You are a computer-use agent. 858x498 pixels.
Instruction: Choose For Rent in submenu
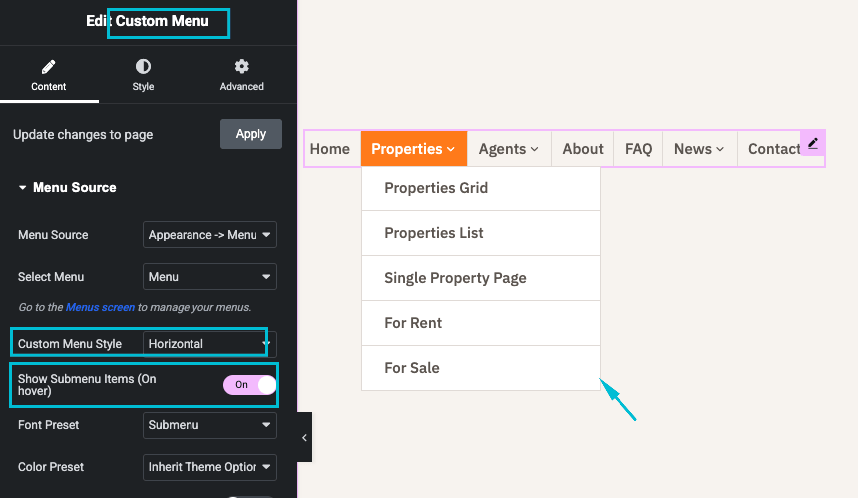[413, 323]
